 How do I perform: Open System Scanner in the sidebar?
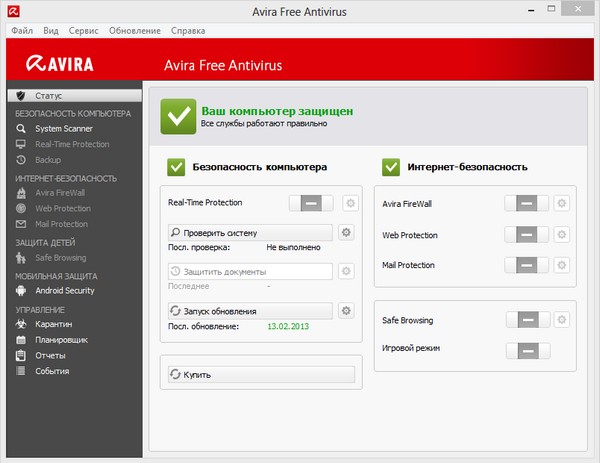pos(63,129)
